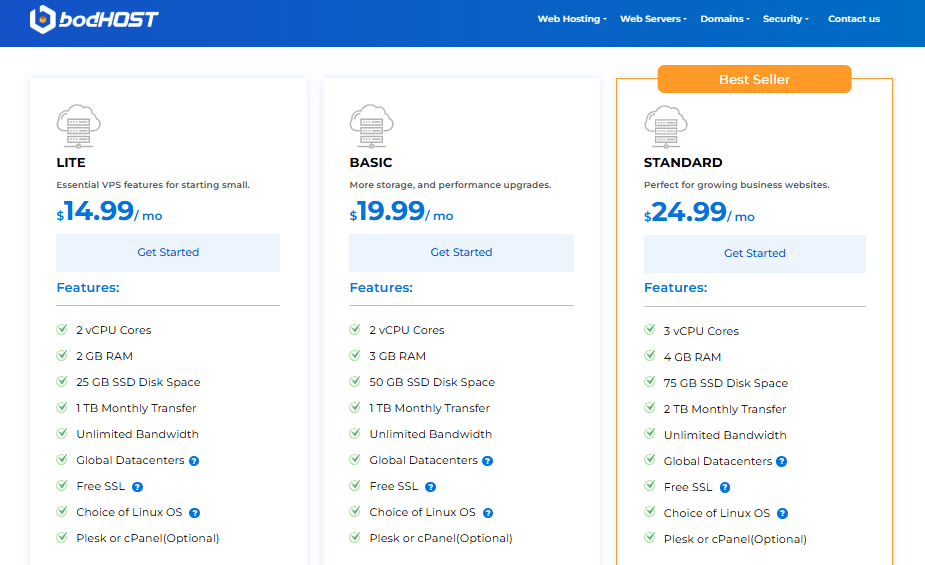
Task: Click the bodHOST logo
Action: [94, 19]
